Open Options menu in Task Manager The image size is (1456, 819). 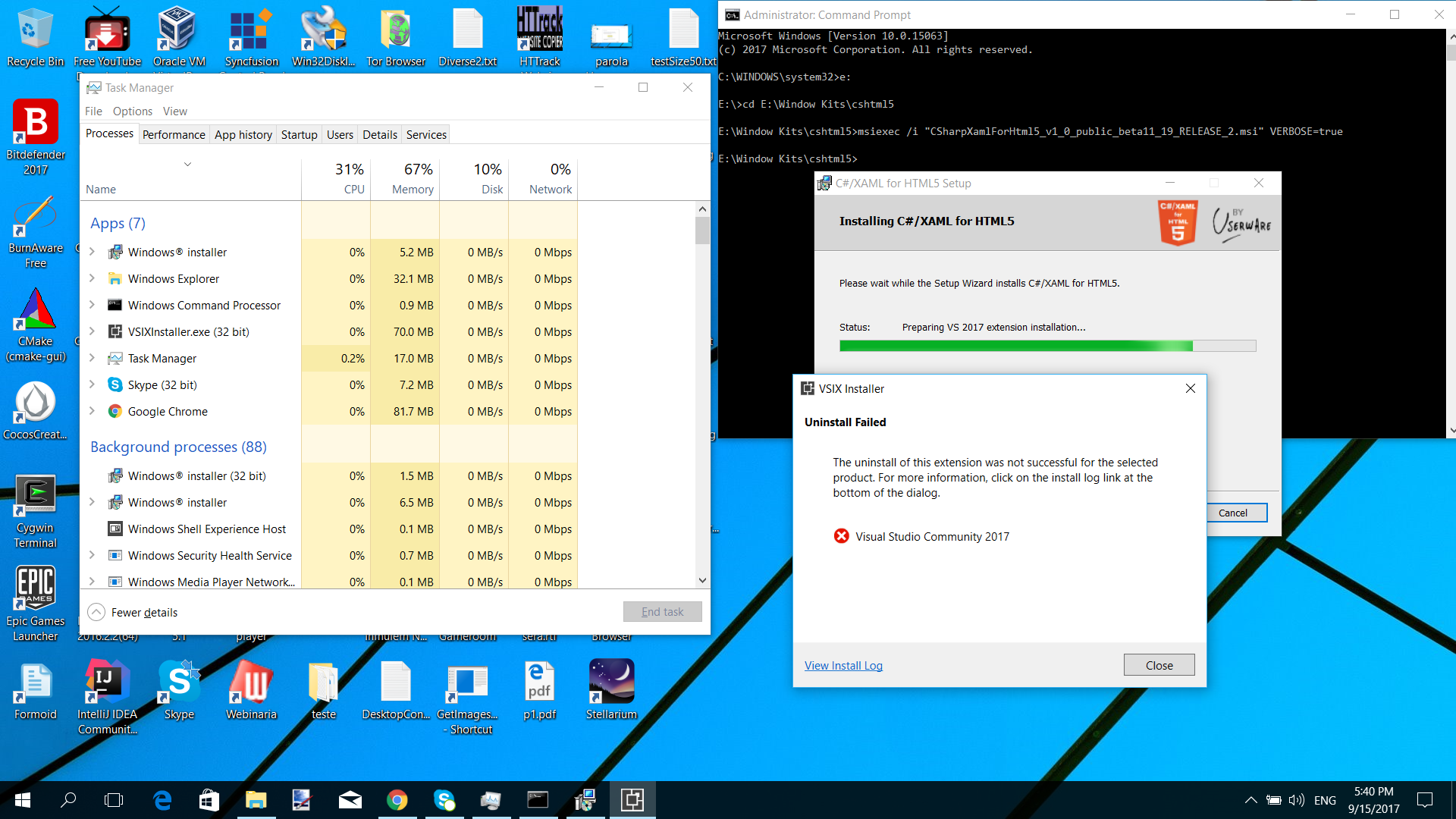pyautogui.click(x=133, y=111)
